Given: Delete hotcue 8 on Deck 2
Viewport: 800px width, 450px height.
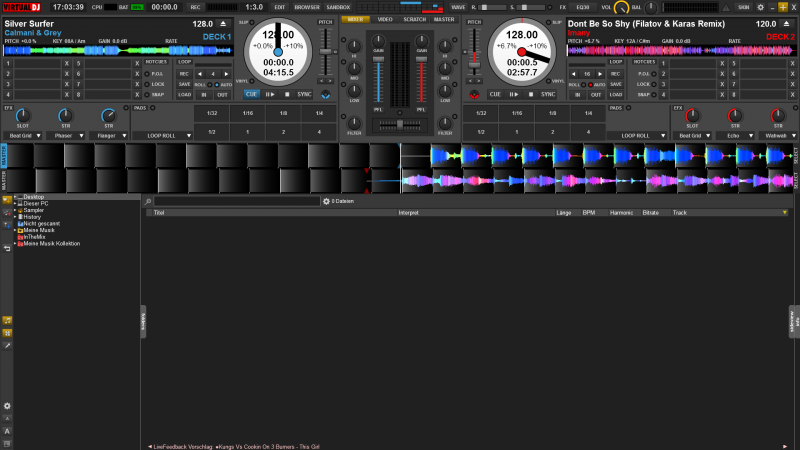Looking at the screenshot, I should tap(793, 95).
